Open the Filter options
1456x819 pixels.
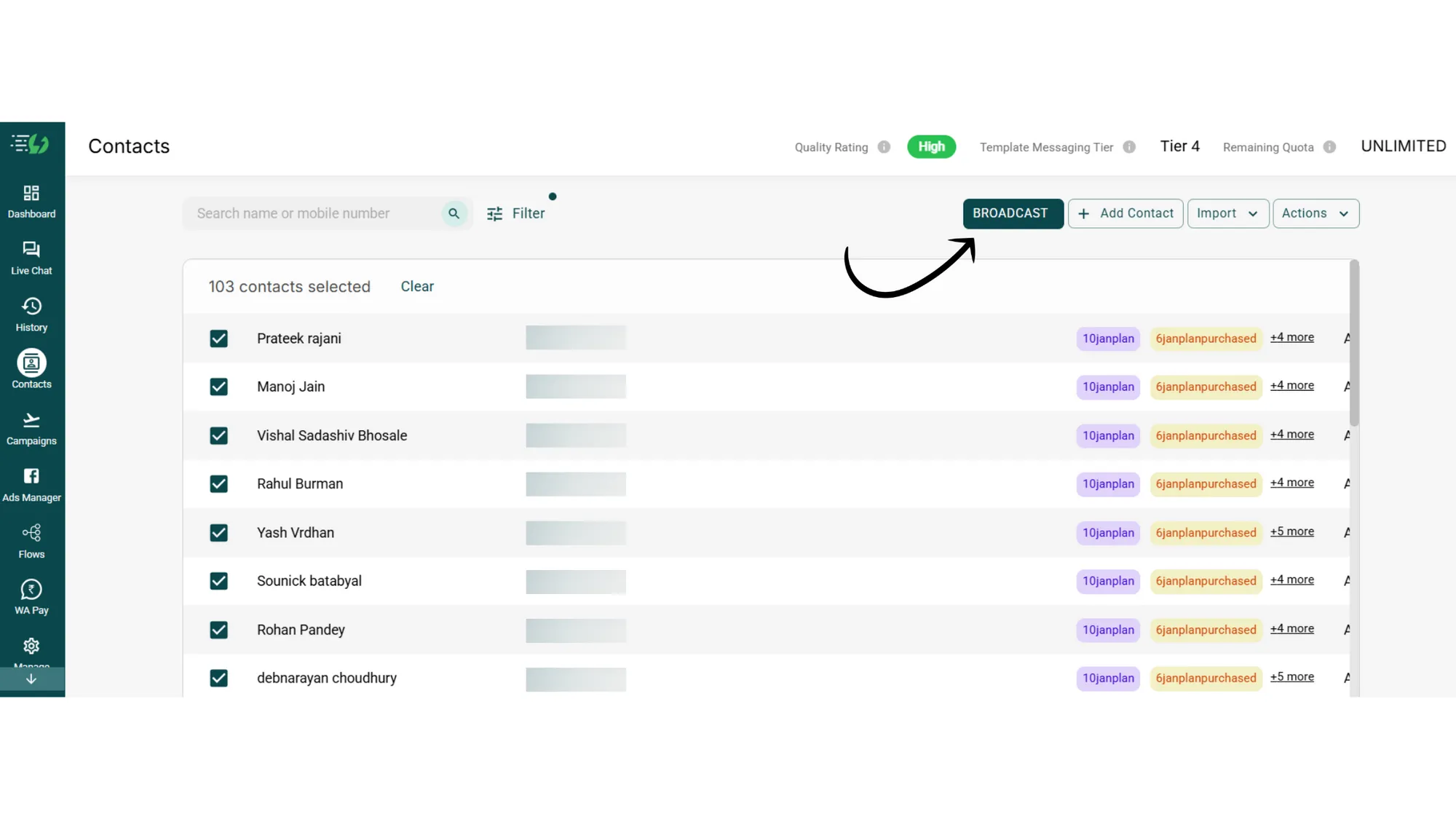point(518,213)
